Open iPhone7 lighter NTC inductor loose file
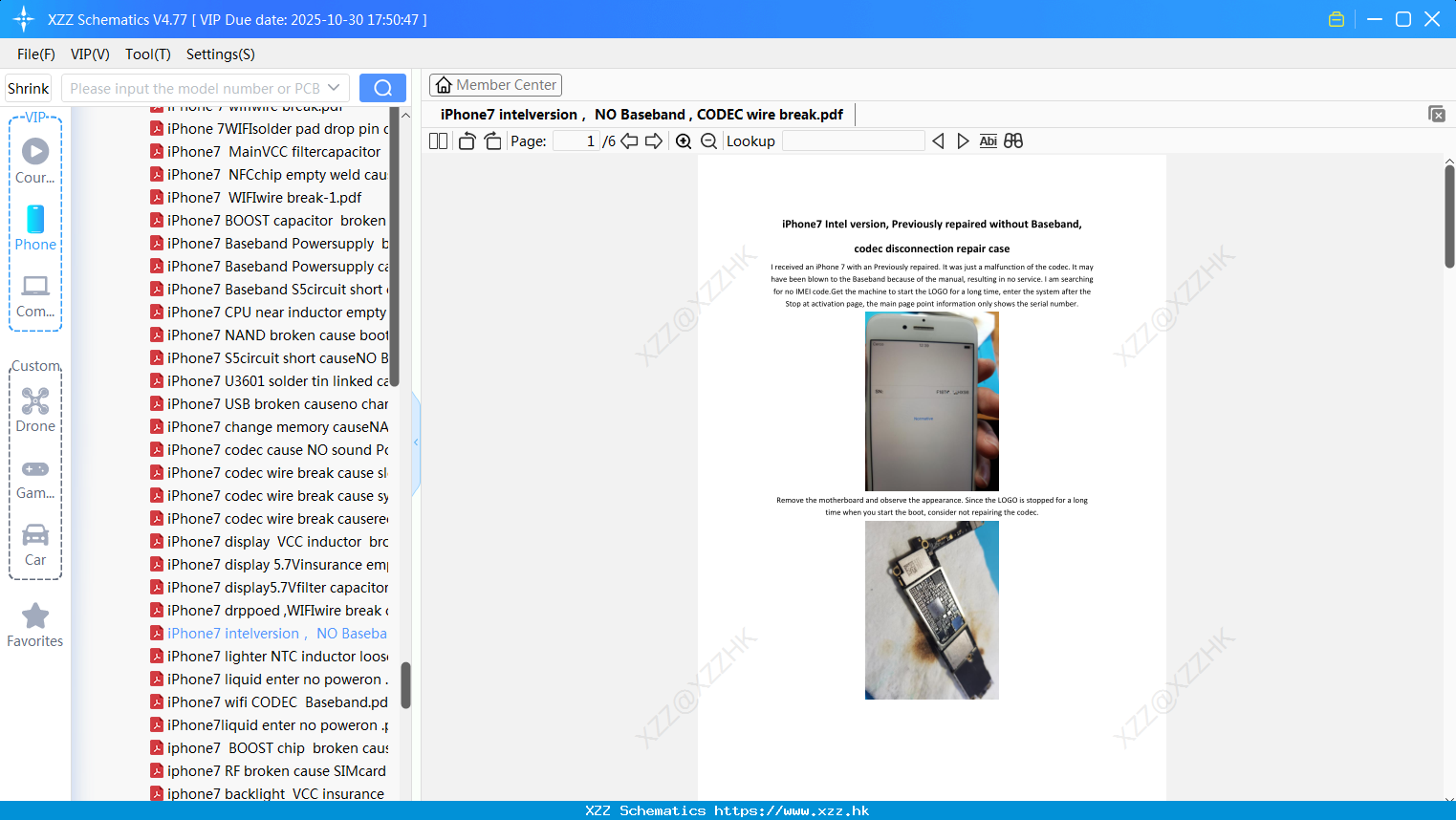Viewport: 1456px width, 820px height. point(269,657)
